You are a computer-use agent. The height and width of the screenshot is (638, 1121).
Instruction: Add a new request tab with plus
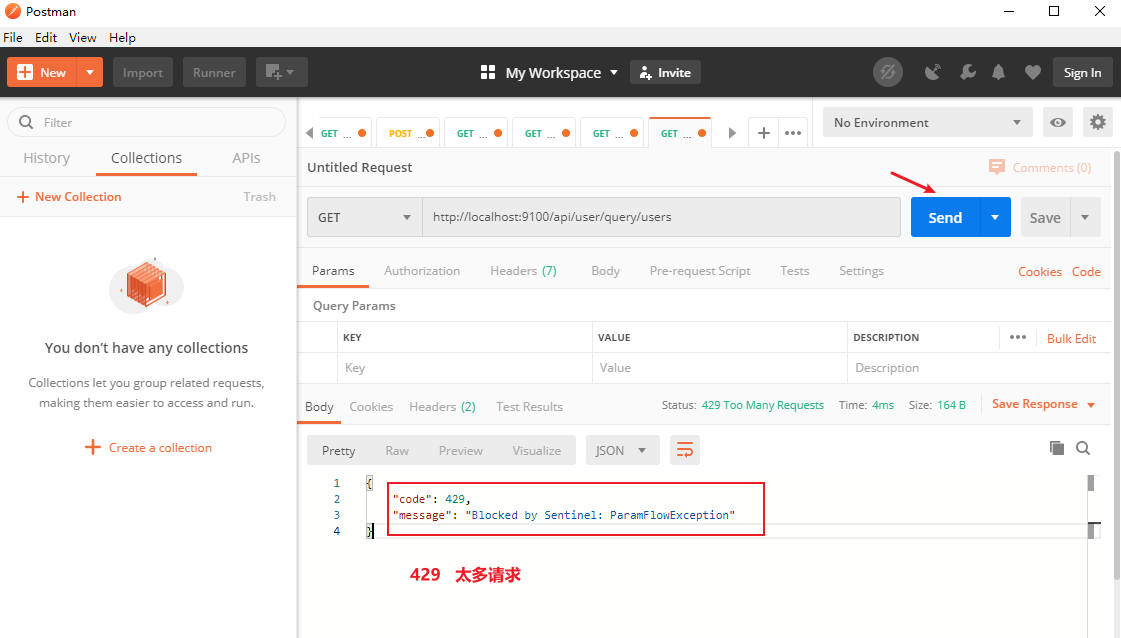(x=764, y=133)
